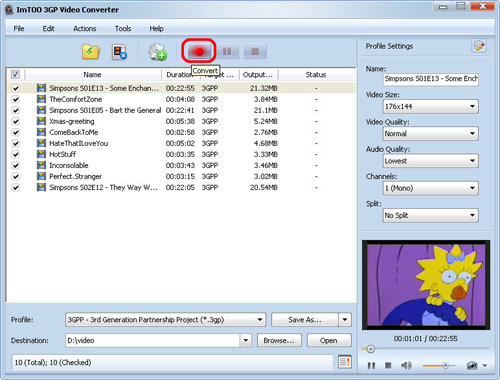Viewport: 500px width, 380px height.
Task: Click file icon of ComeBackToMe row
Action: pos(41,132)
